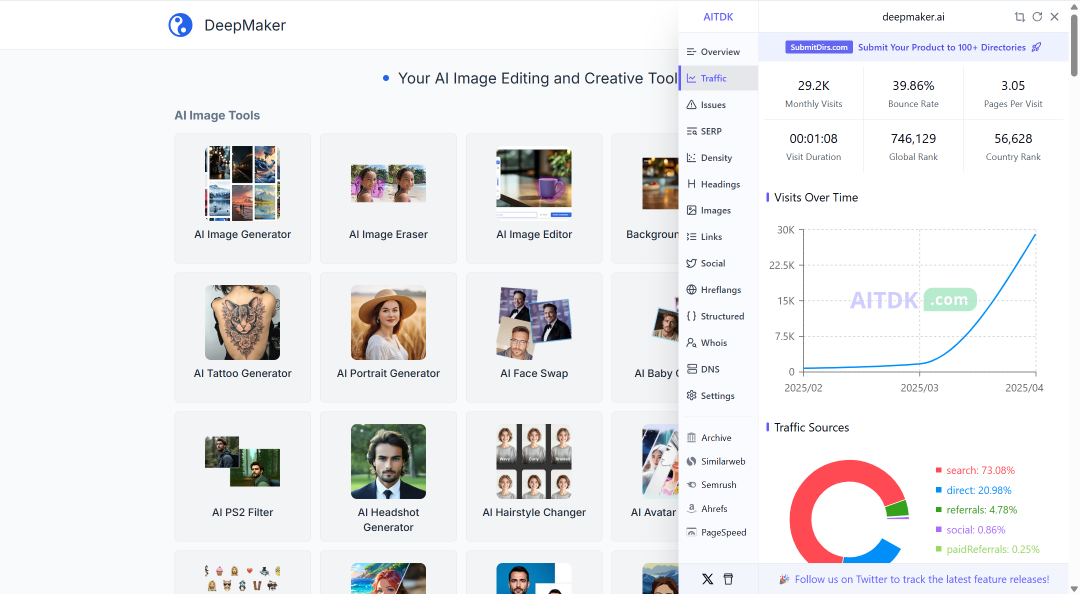Click the trash can icon at panel bottom
Image resolution: width=1080 pixels, height=594 pixels.
tap(728, 579)
